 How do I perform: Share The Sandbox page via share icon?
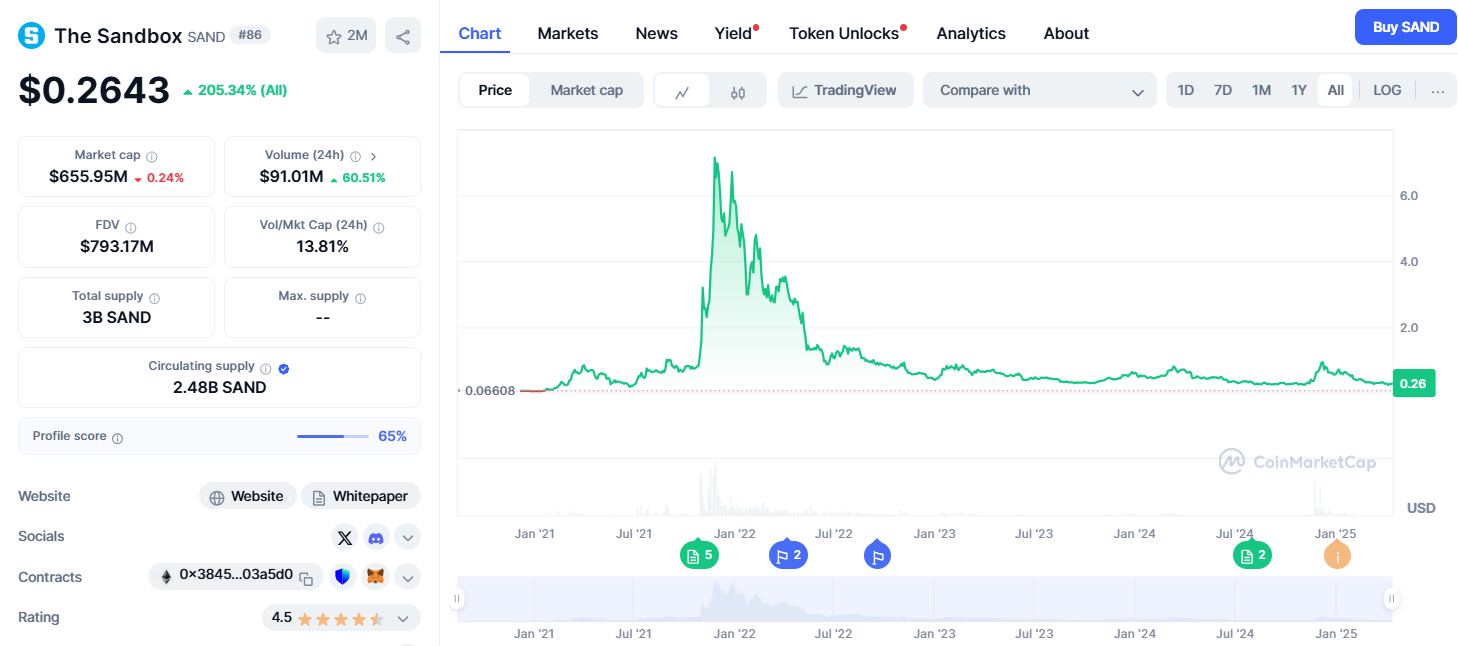pyautogui.click(x=402, y=34)
